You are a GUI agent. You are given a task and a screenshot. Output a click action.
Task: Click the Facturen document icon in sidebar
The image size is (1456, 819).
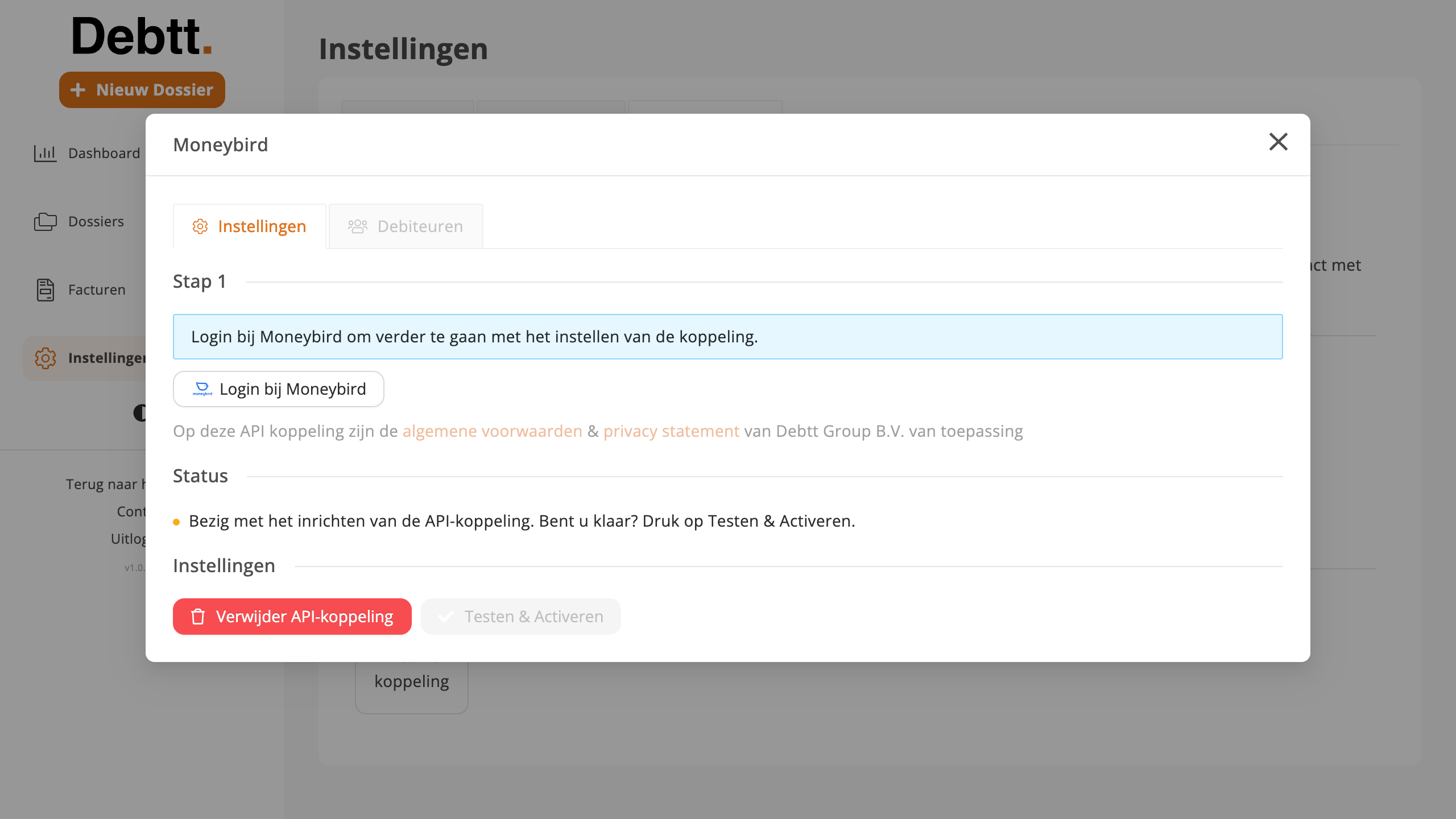[x=45, y=289]
